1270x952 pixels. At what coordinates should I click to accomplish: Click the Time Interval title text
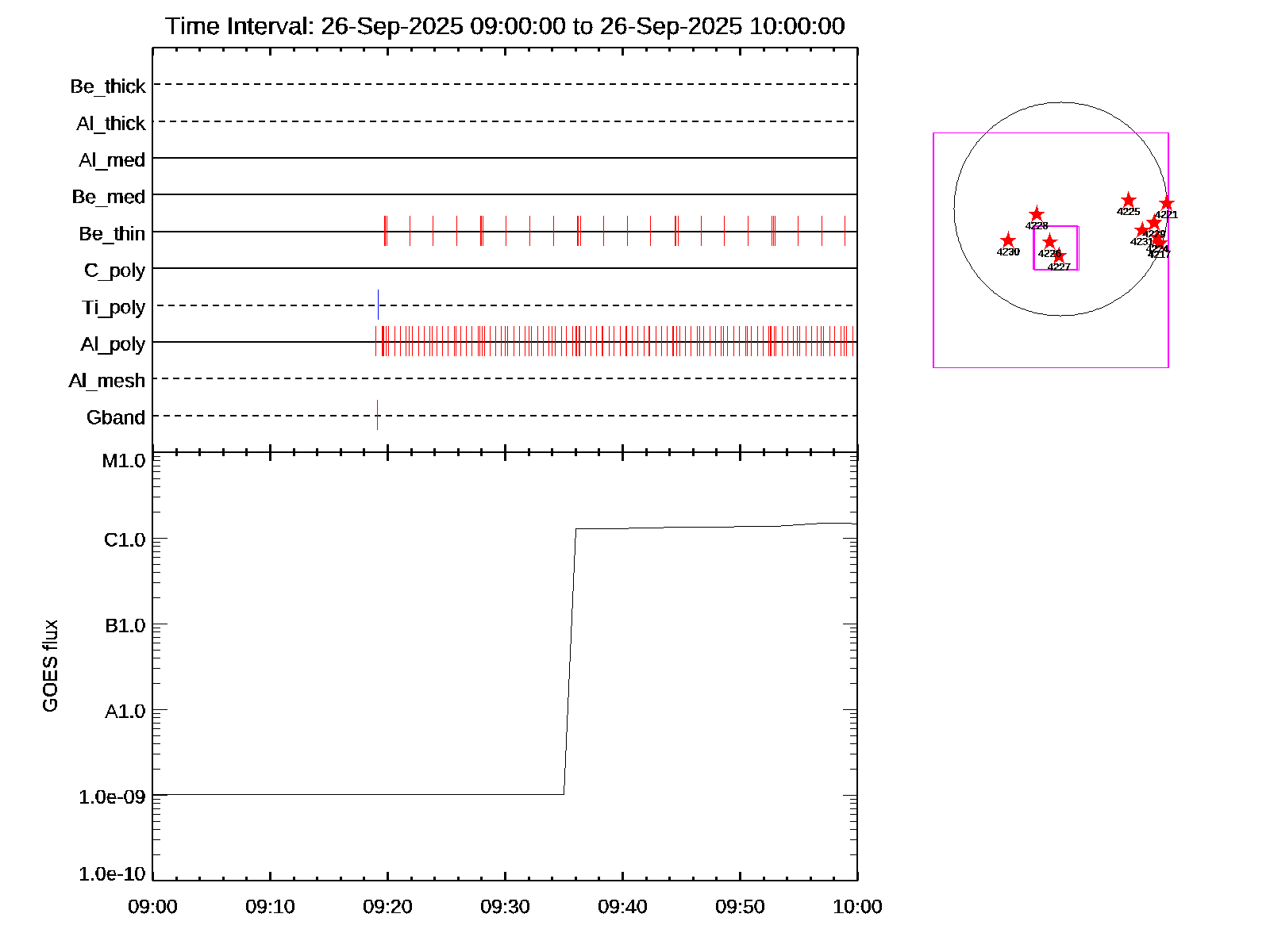click(505, 26)
